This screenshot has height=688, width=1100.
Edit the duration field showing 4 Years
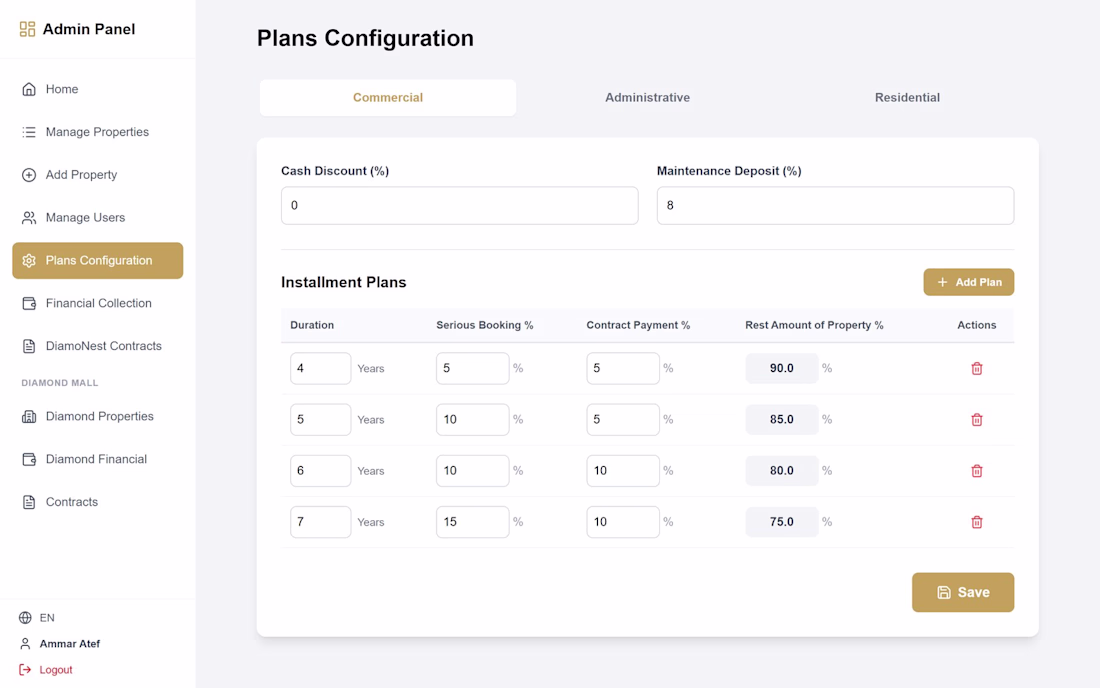pyautogui.click(x=321, y=368)
